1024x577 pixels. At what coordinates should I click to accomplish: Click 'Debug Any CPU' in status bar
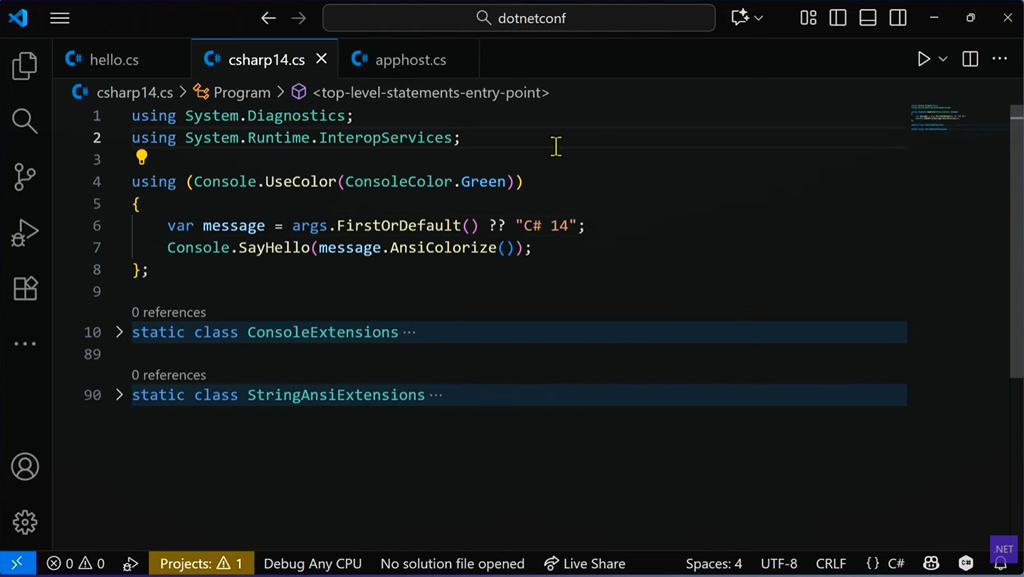pos(312,564)
